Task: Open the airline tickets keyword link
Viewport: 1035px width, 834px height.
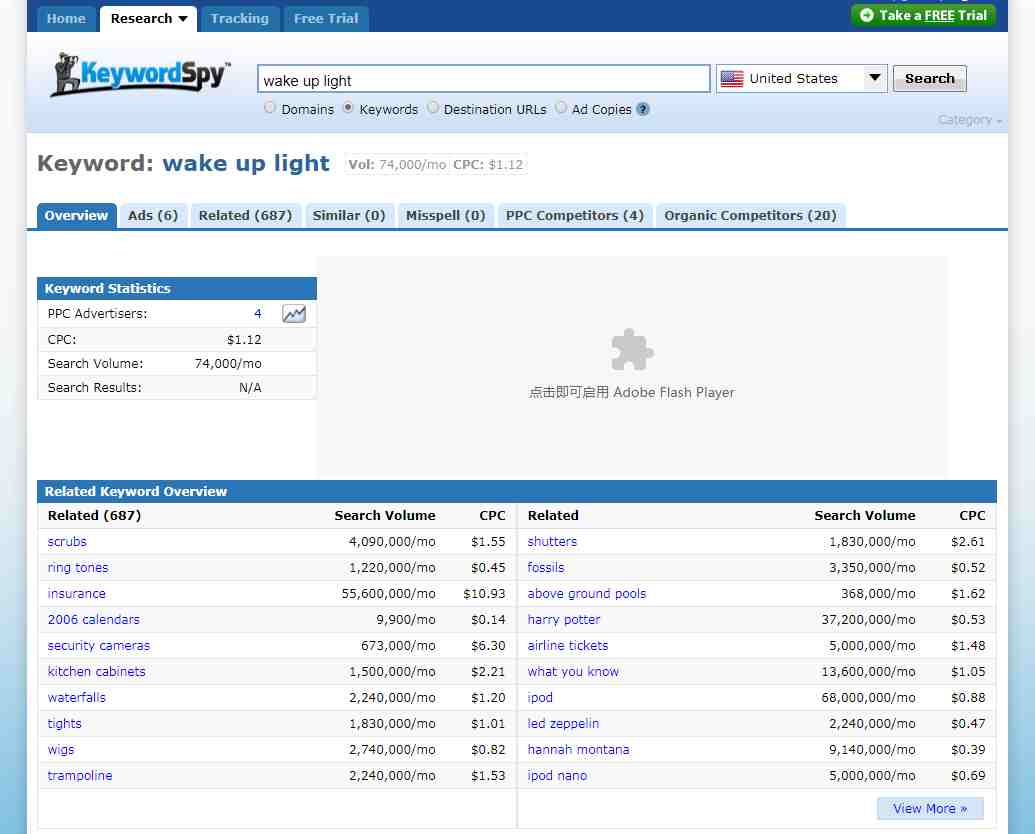Action: (x=568, y=645)
